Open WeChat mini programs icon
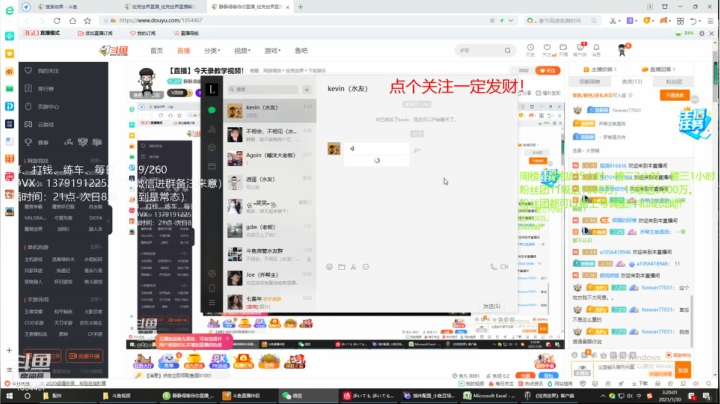720x404 pixels. [x=212, y=274]
